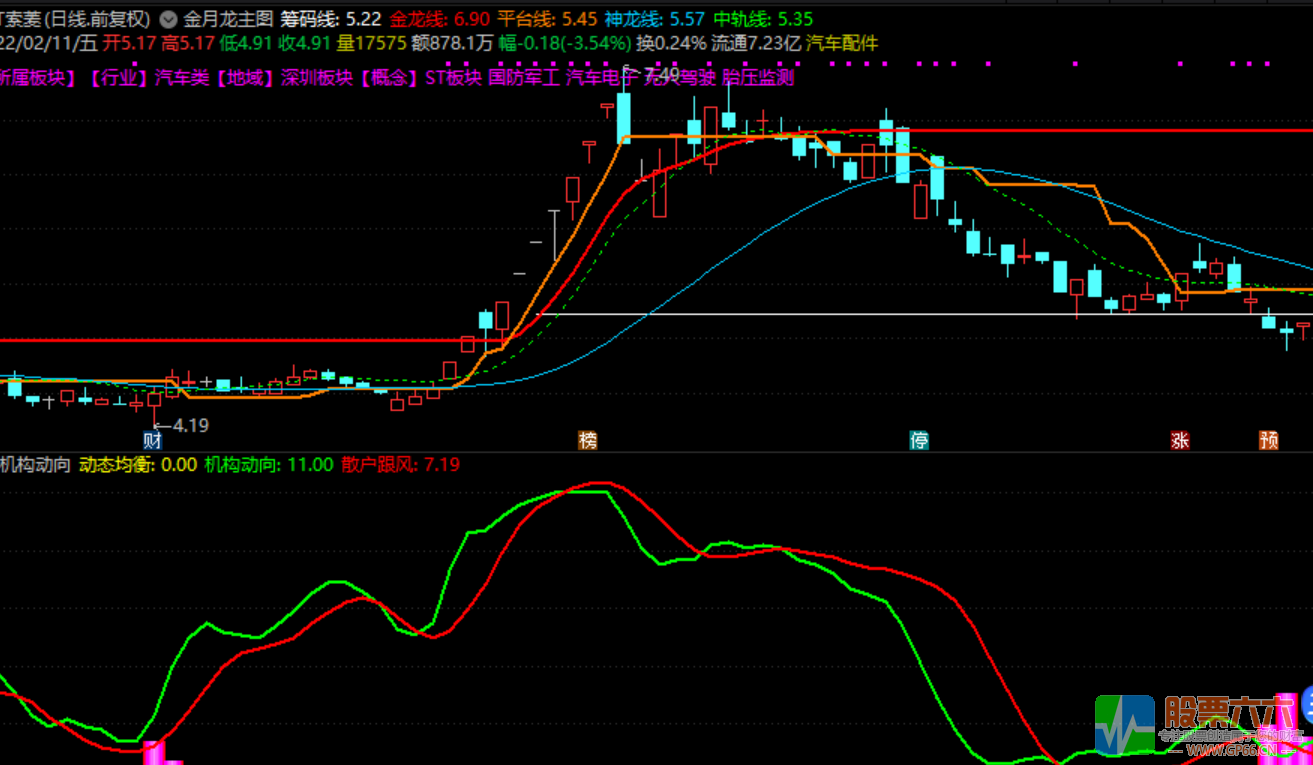Viewport: 1313px width, 765px height.
Task: Click the 神龙线: 5.57 legend value
Action: [655, 19]
